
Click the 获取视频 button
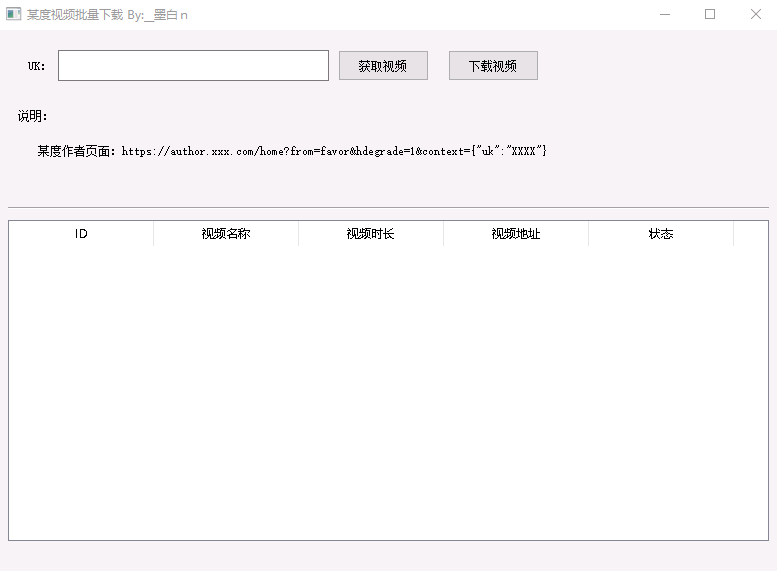[383, 65]
